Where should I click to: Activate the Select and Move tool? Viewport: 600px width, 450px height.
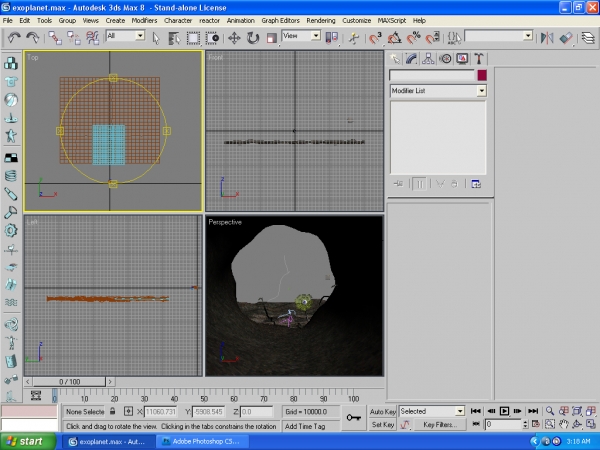tap(234, 38)
